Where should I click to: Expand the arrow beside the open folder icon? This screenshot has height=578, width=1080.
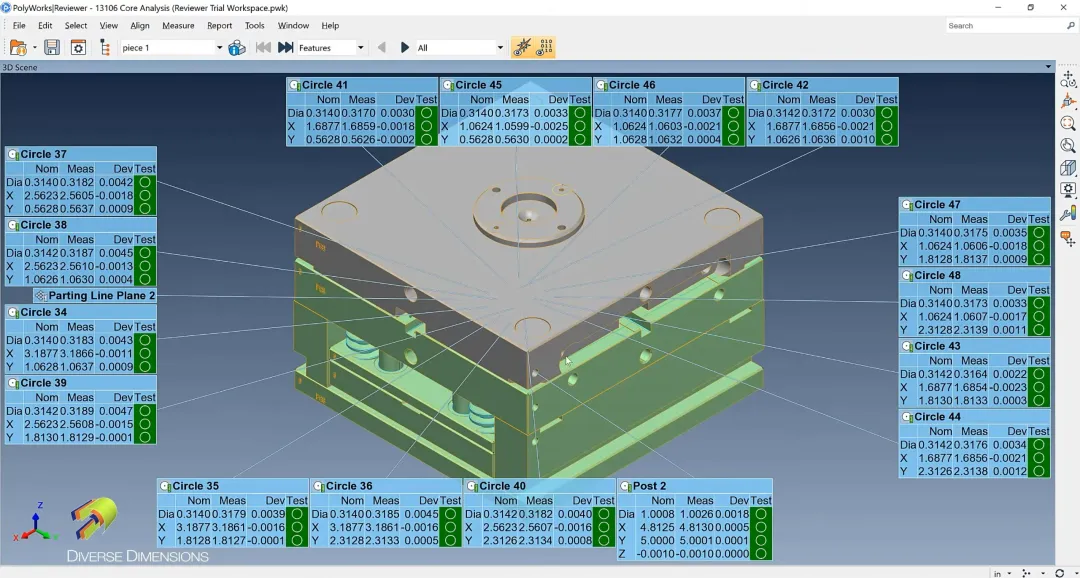34,48
